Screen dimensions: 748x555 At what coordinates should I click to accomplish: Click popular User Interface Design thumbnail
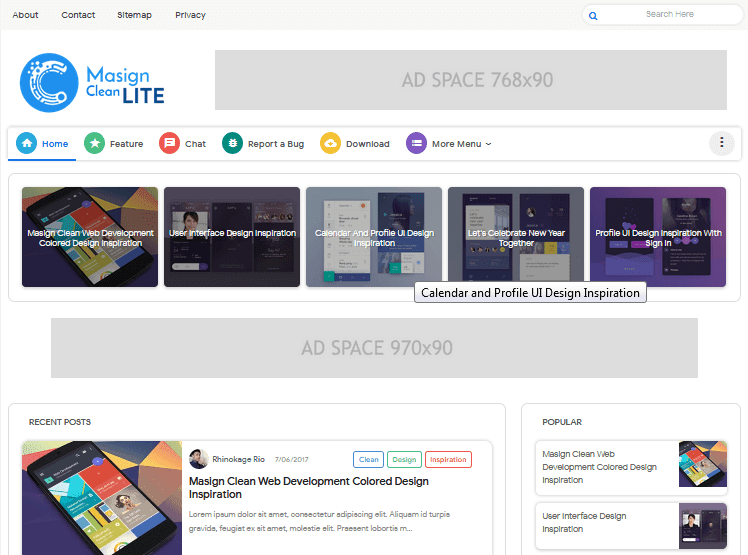pos(703,526)
